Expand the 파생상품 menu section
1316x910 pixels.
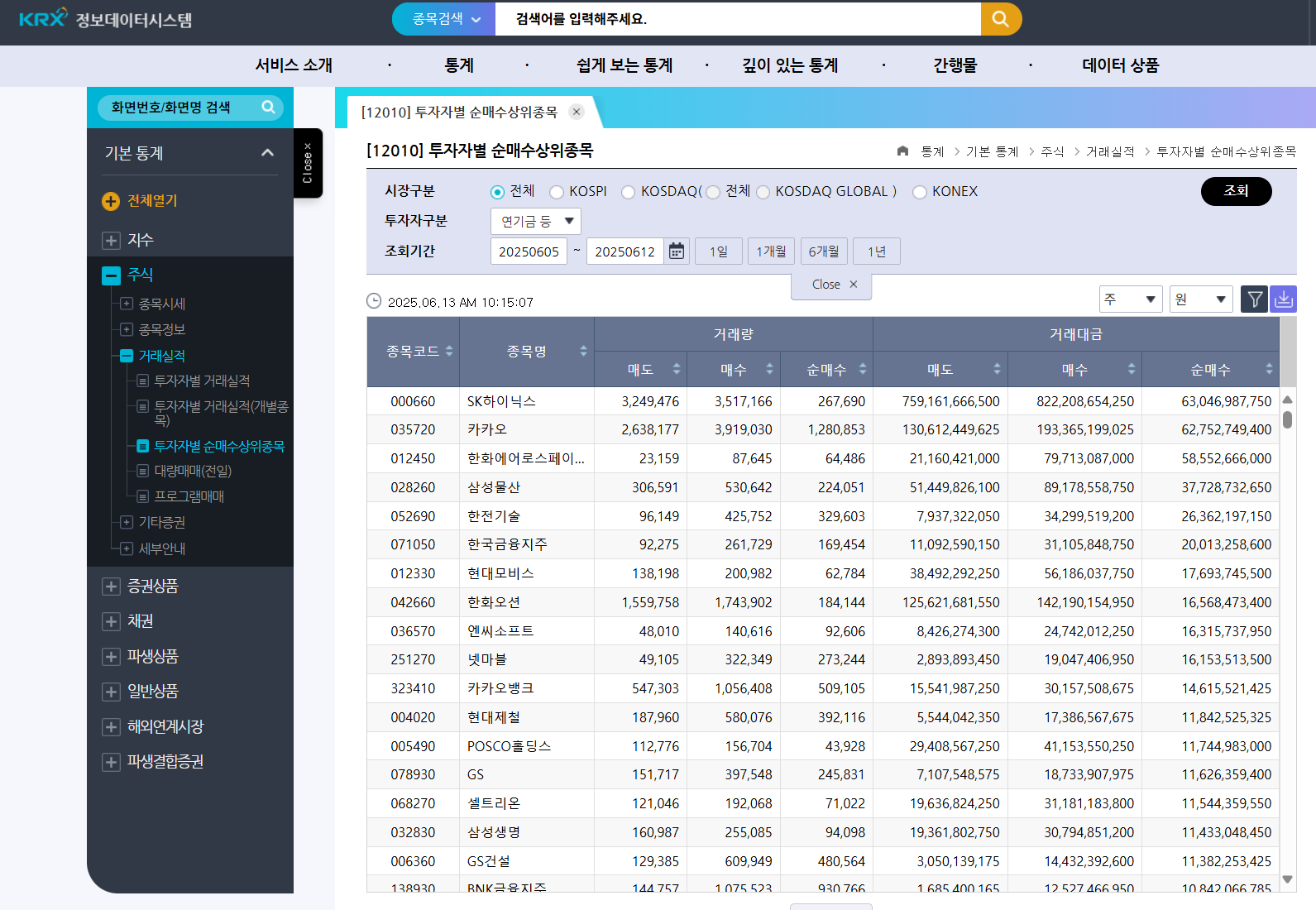pyautogui.click(x=111, y=656)
